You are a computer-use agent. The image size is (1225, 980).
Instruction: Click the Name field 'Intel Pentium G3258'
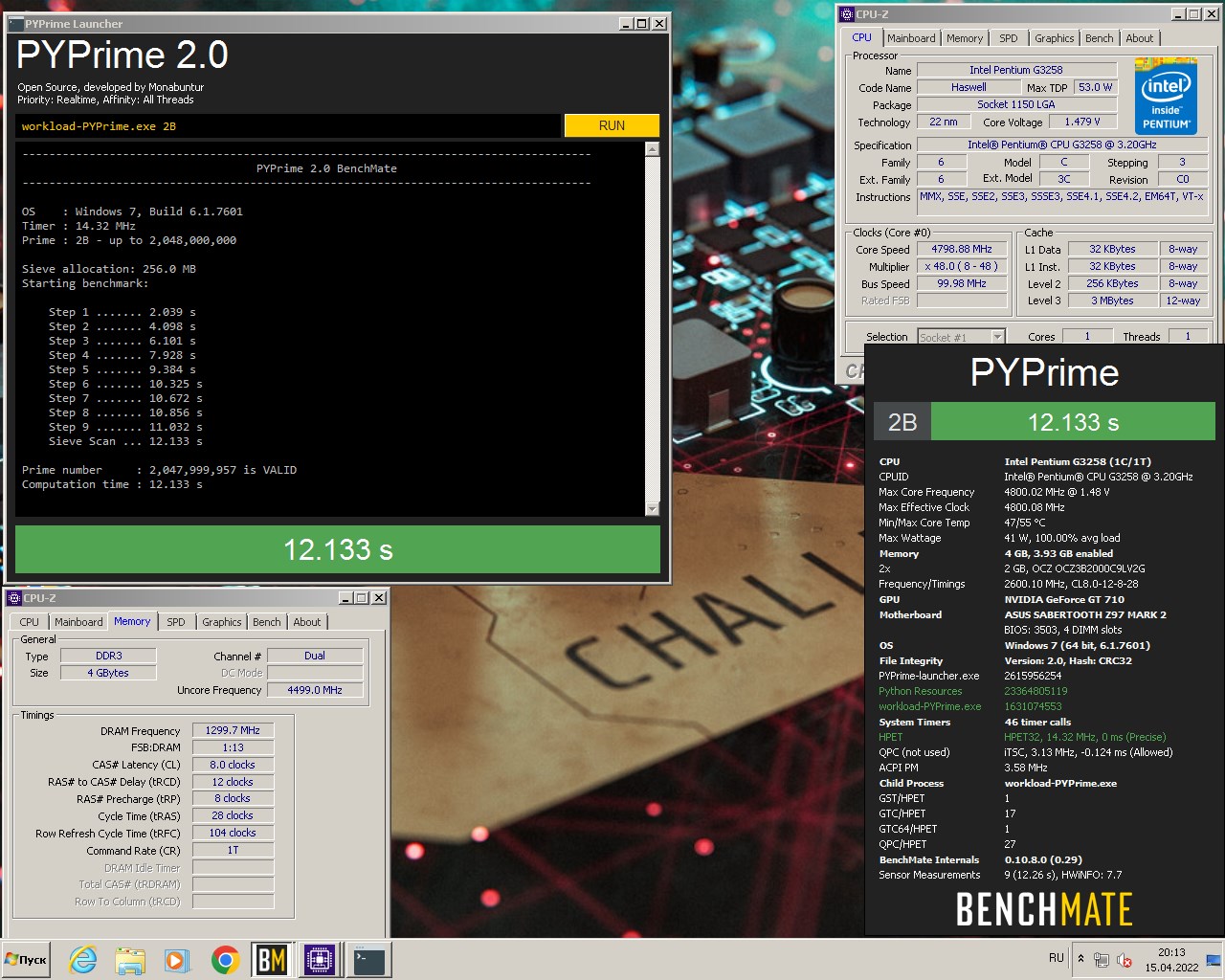pyautogui.click(x=1016, y=70)
